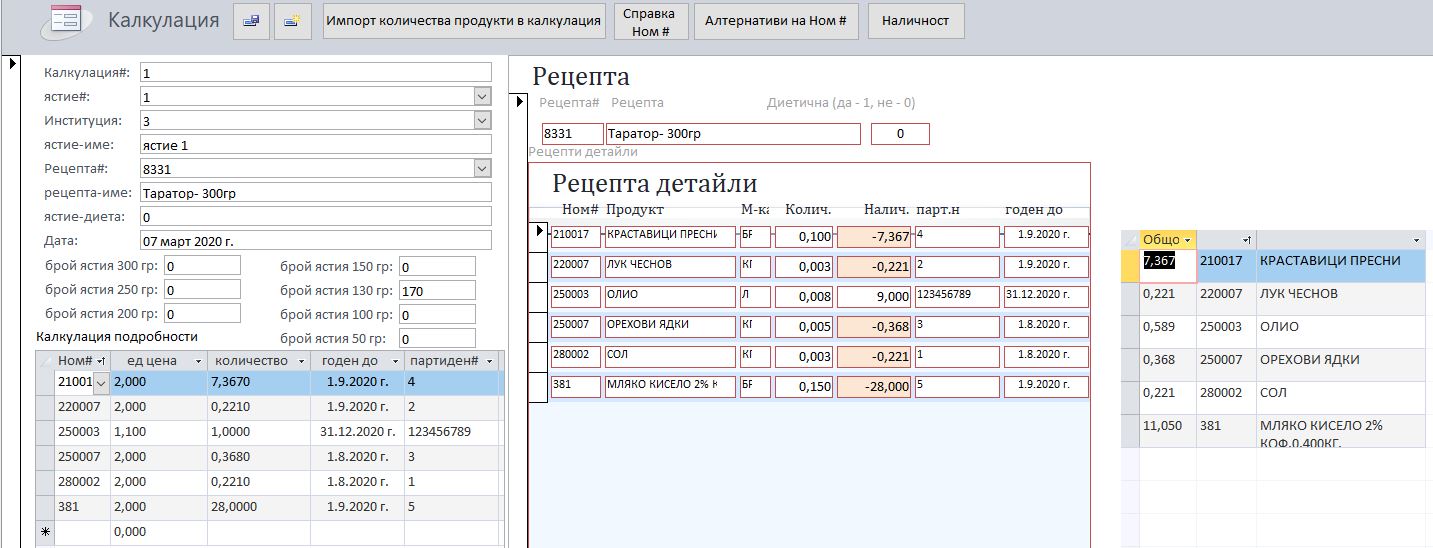Screen dimensions: 1433x548
Task: Click Продукт field ЛУК ЧЕСНОВ in details
Action: (x=669, y=267)
